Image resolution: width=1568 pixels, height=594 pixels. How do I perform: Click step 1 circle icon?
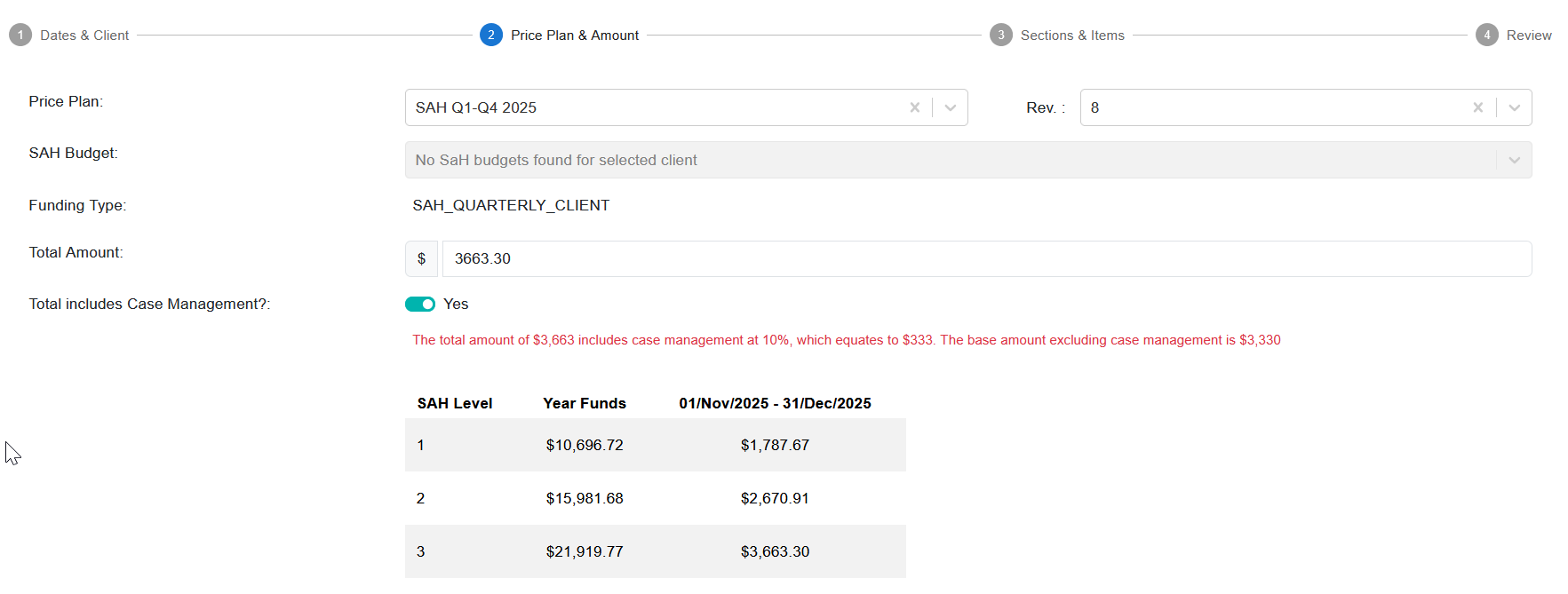pyautogui.click(x=20, y=35)
